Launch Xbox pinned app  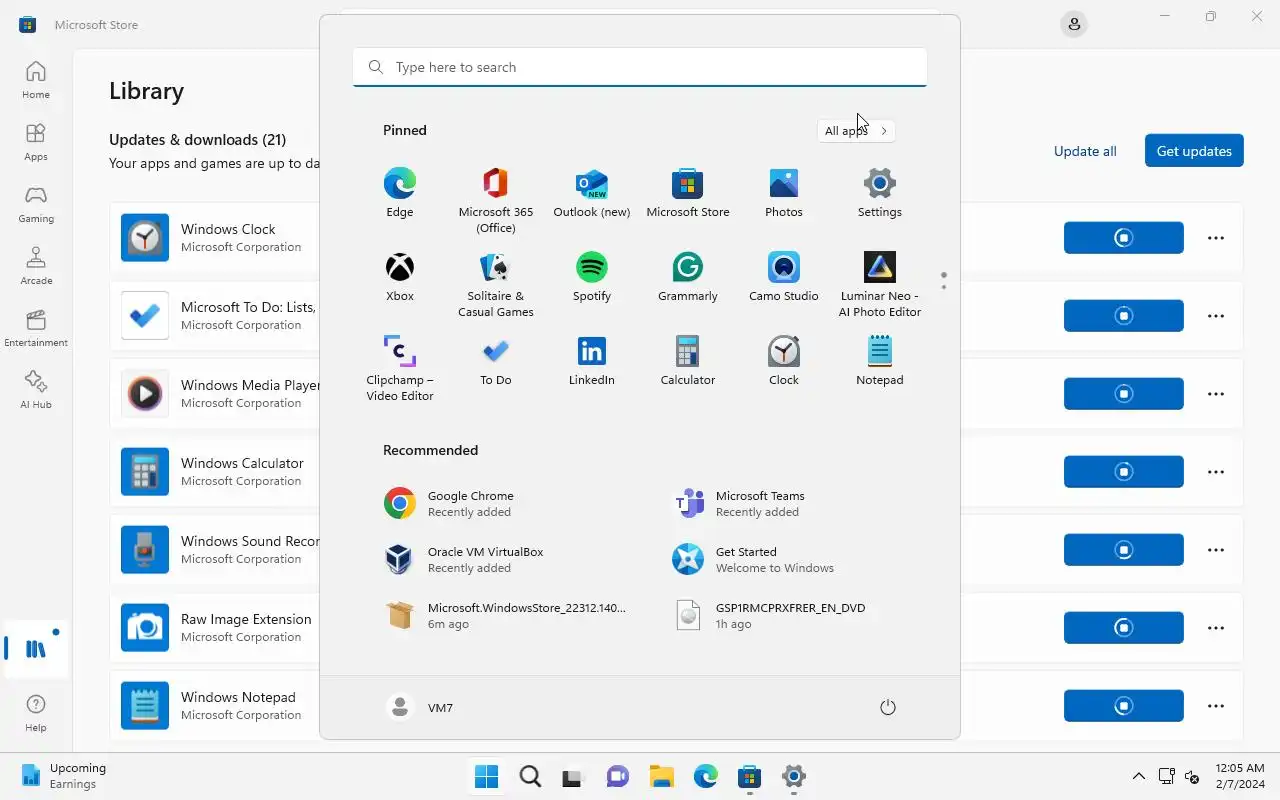click(400, 277)
